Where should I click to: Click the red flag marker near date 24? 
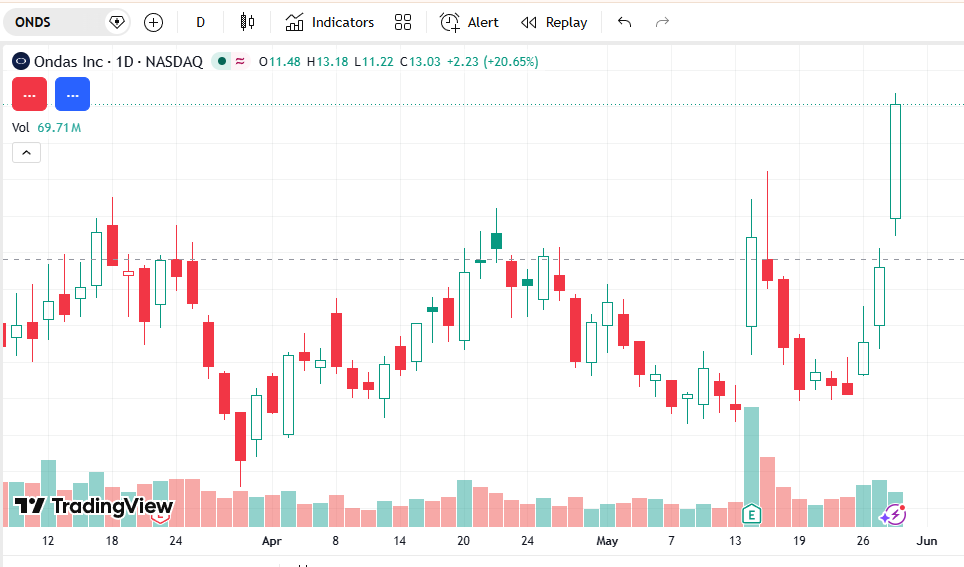[x=160, y=518]
